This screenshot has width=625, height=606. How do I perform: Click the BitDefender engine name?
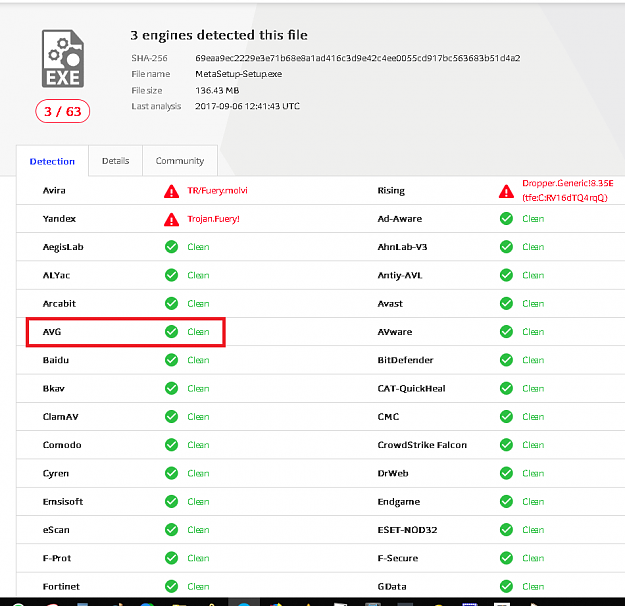click(x=405, y=360)
